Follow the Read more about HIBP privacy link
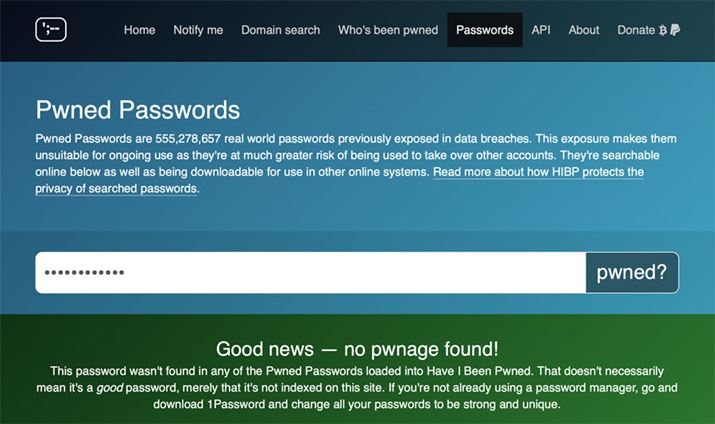This screenshot has height=424, width=715. 537,172
